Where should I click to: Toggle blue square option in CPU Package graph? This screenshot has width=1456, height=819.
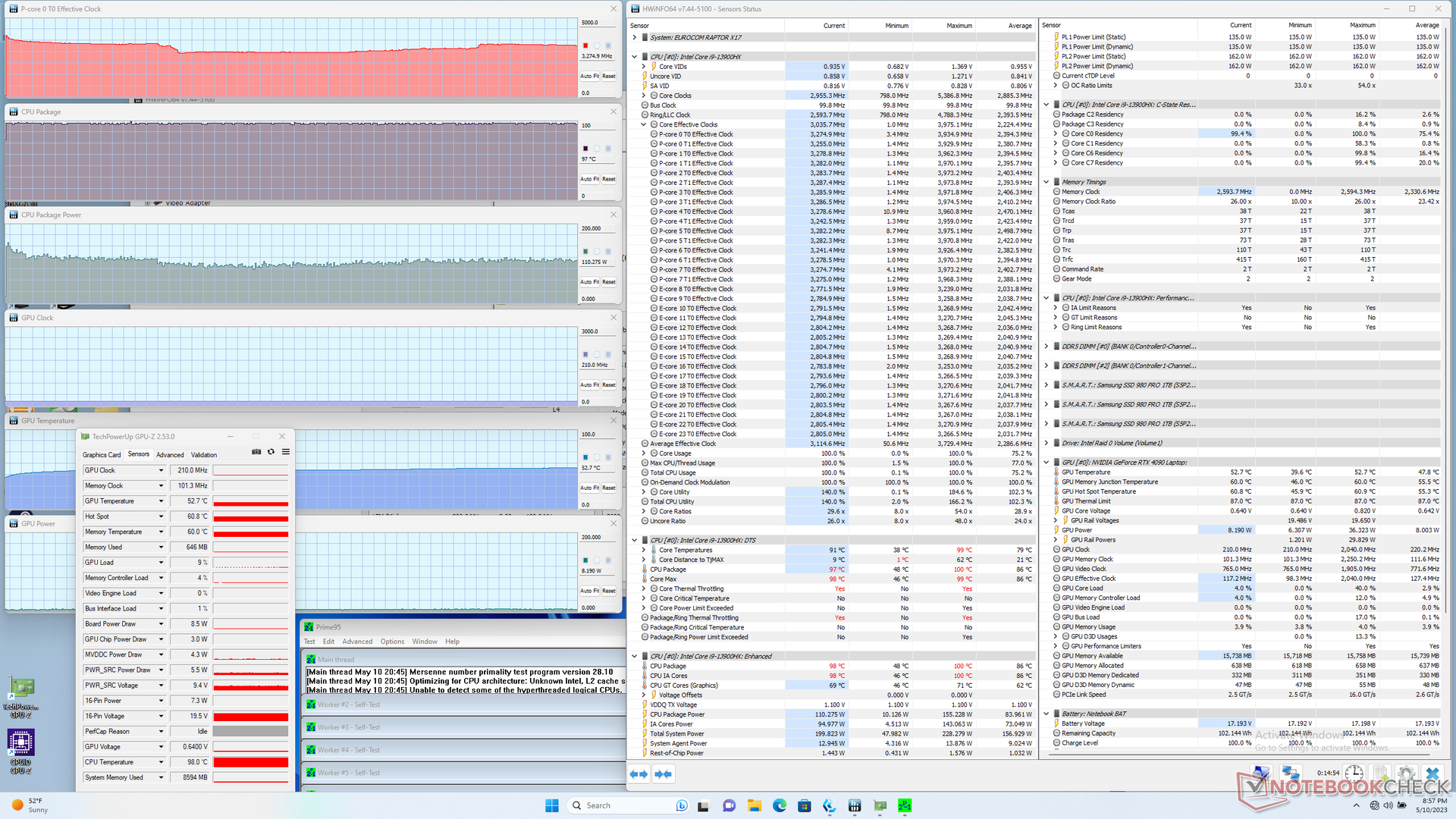(608, 149)
